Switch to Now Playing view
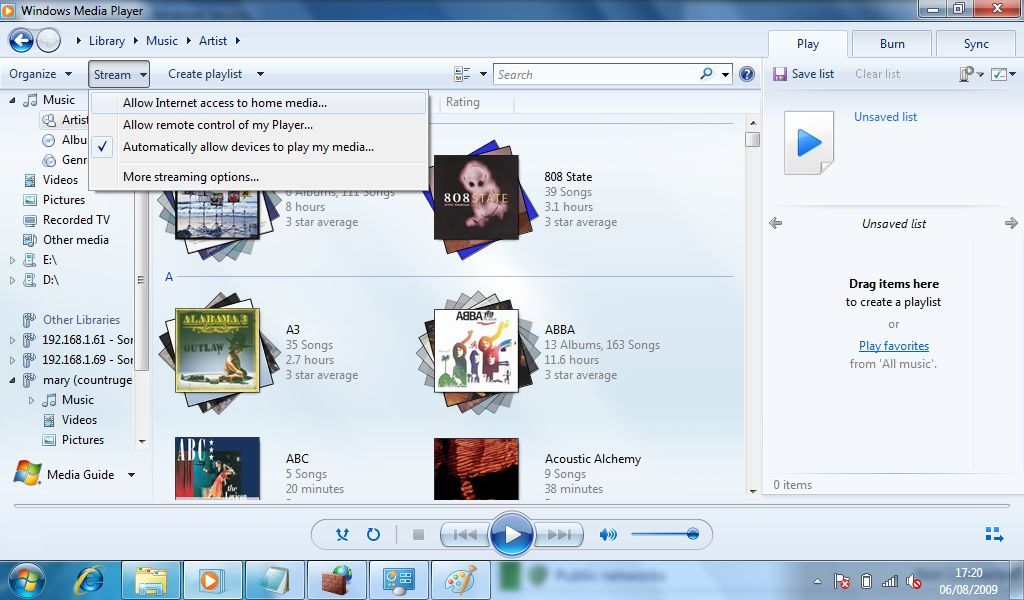The width and height of the screenshot is (1024, 600). [993, 535]
